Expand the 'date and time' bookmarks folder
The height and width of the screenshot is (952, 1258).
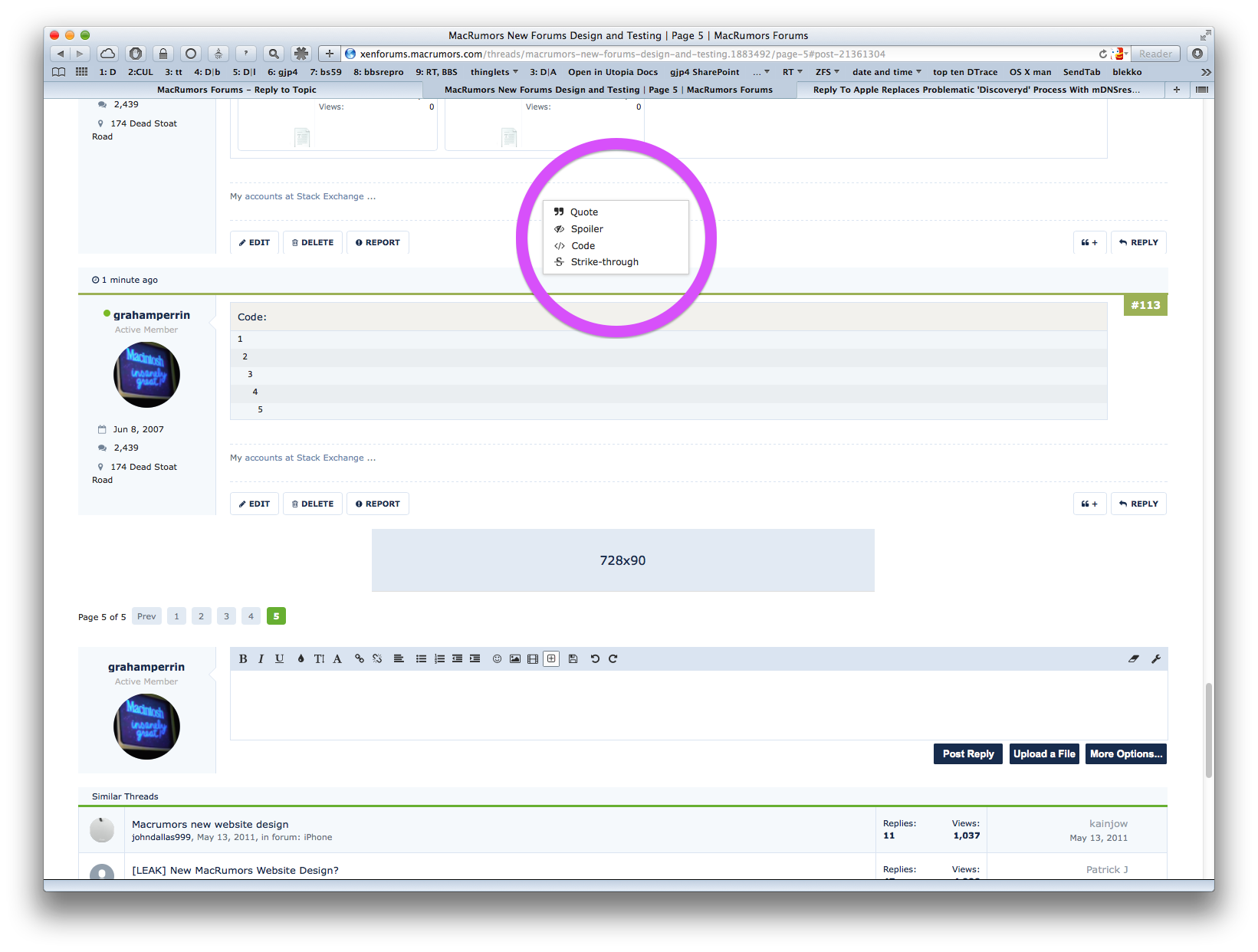click(x=887, y=72)
